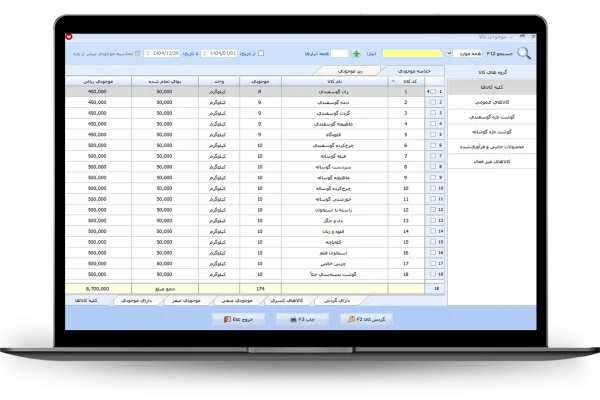Click the 174 total quantity cell

(260, 289)
